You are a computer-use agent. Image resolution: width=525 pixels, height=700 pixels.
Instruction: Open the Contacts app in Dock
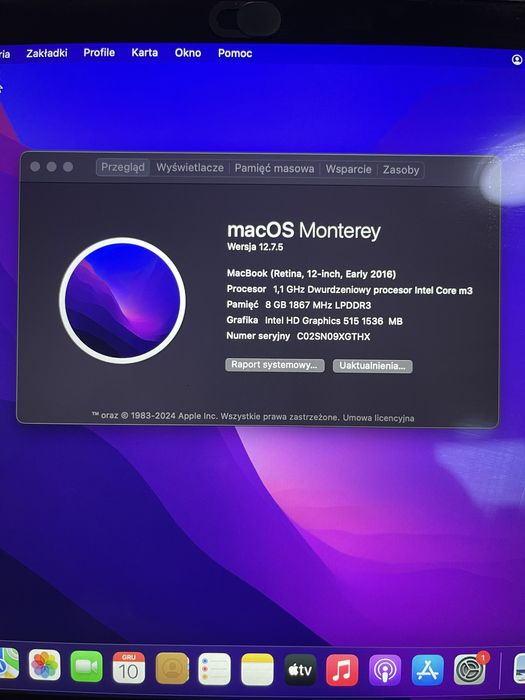pos(172,668)
